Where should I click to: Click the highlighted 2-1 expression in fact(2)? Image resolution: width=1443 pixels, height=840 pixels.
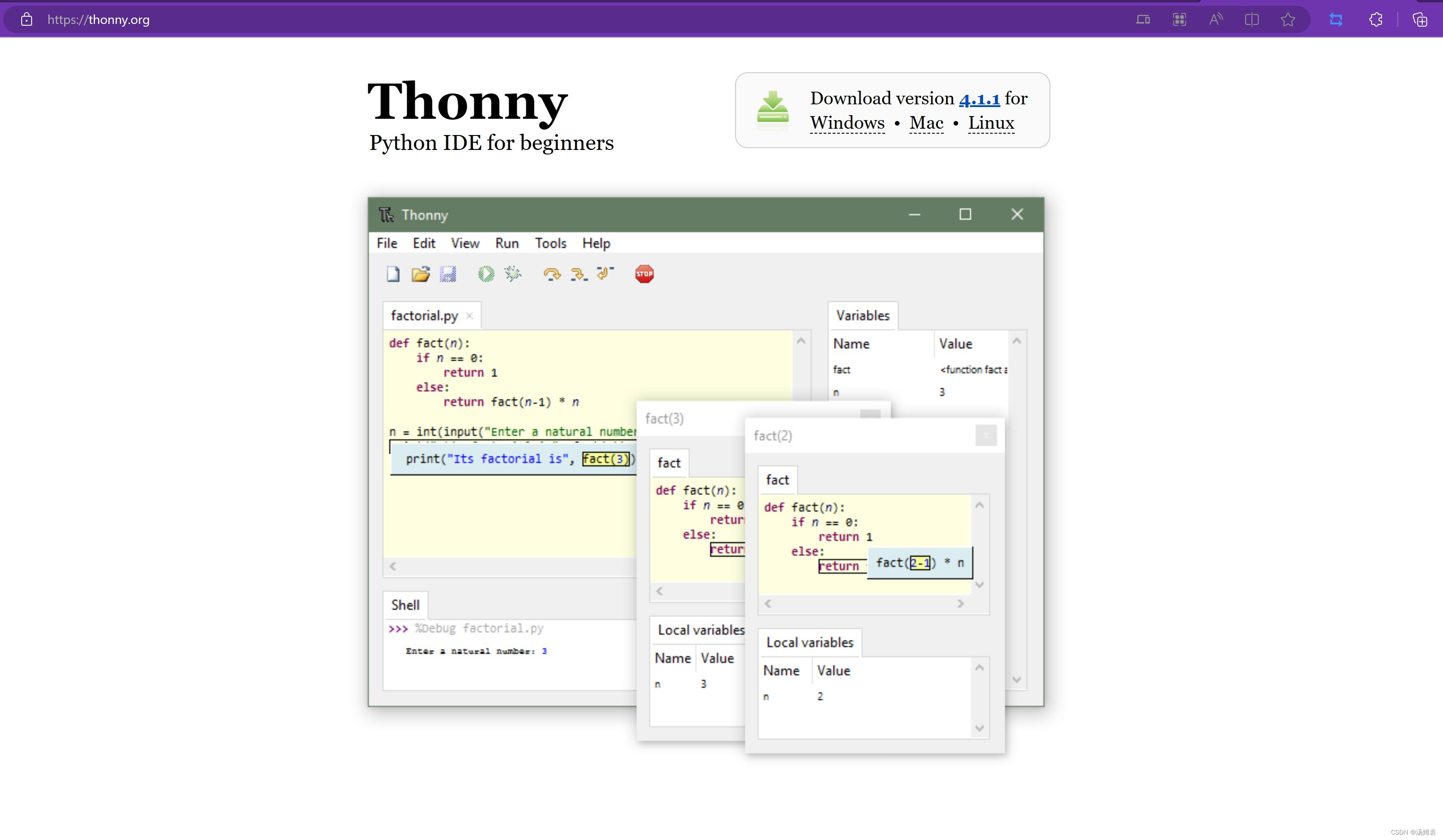[920, 563]
